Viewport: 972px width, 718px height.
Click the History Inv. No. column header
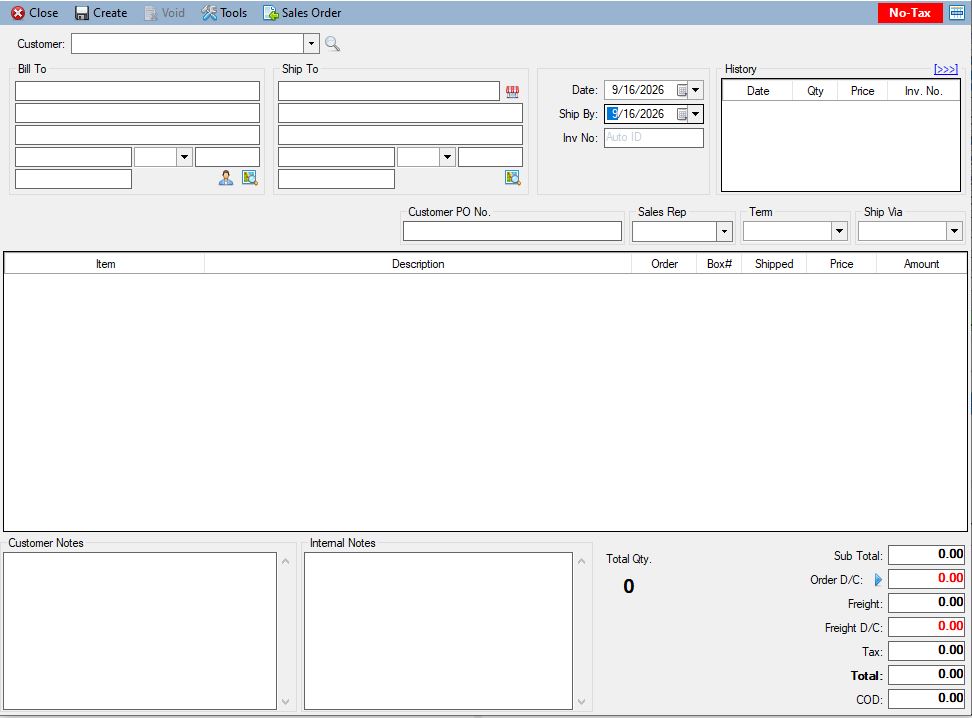[923, 91]
